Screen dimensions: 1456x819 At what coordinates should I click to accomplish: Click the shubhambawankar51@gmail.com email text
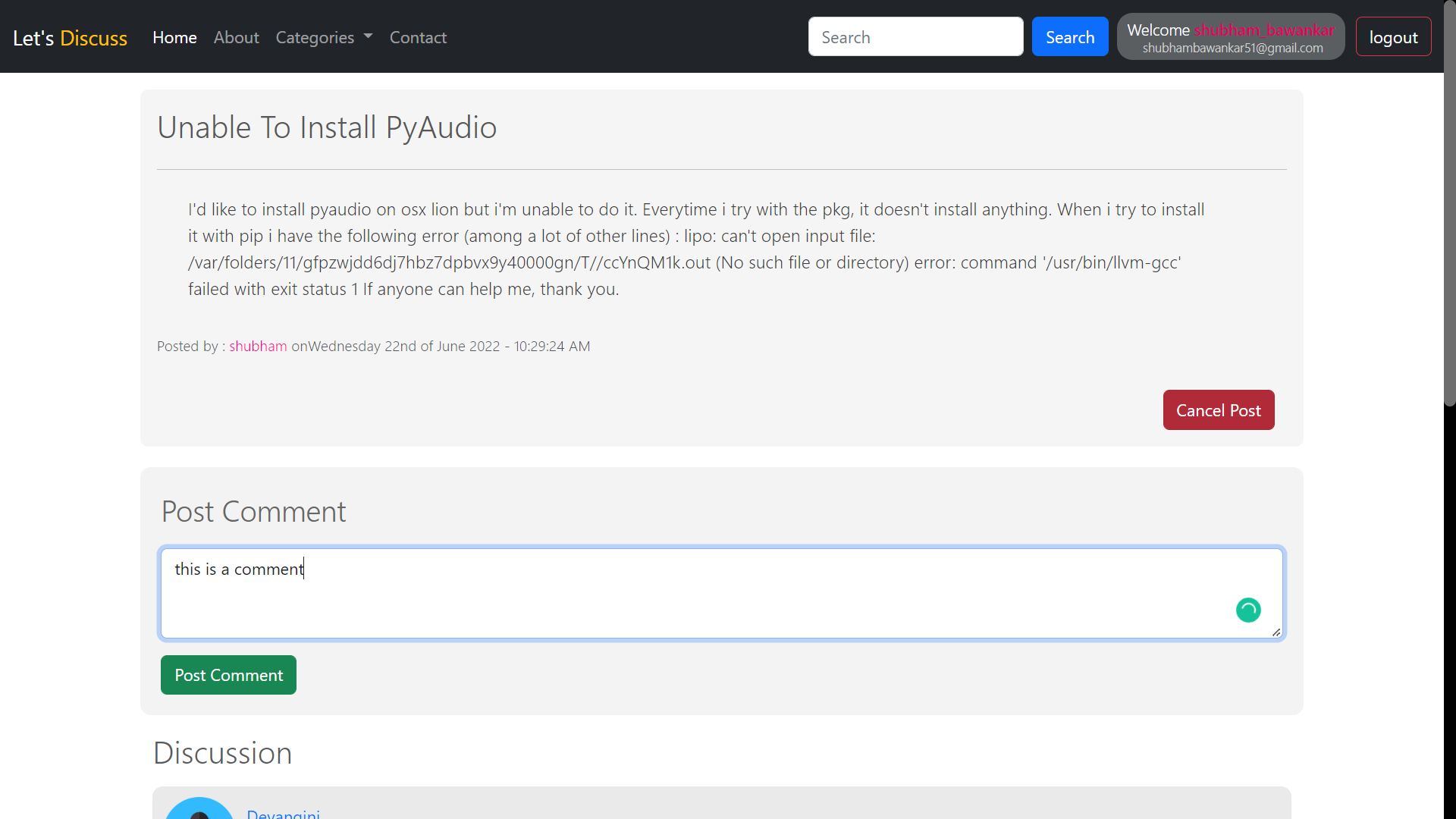point(1232,48)
